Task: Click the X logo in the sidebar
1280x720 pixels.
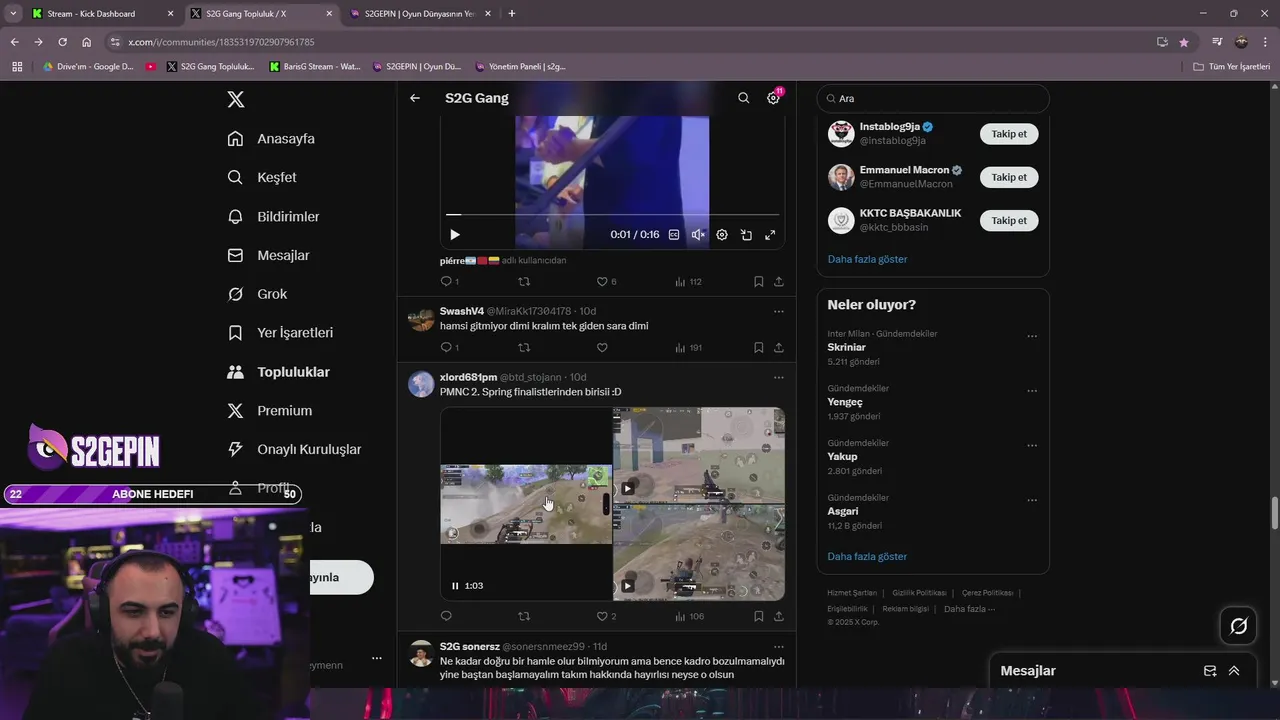Action: pos(235,99)
